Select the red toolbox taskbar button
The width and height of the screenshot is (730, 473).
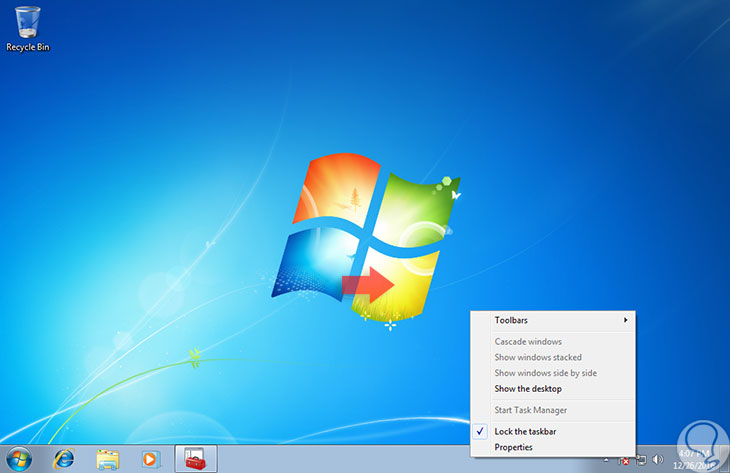point(196,459)
